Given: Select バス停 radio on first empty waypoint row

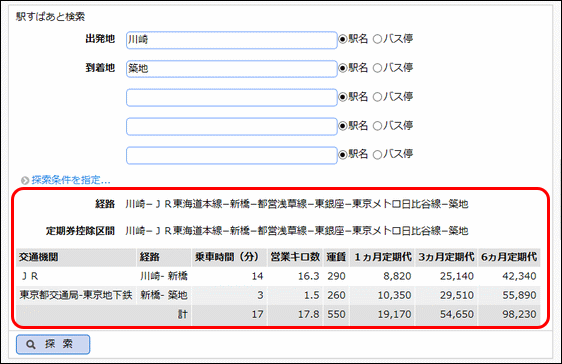Looking at the screenshot, I should (377, 97).
